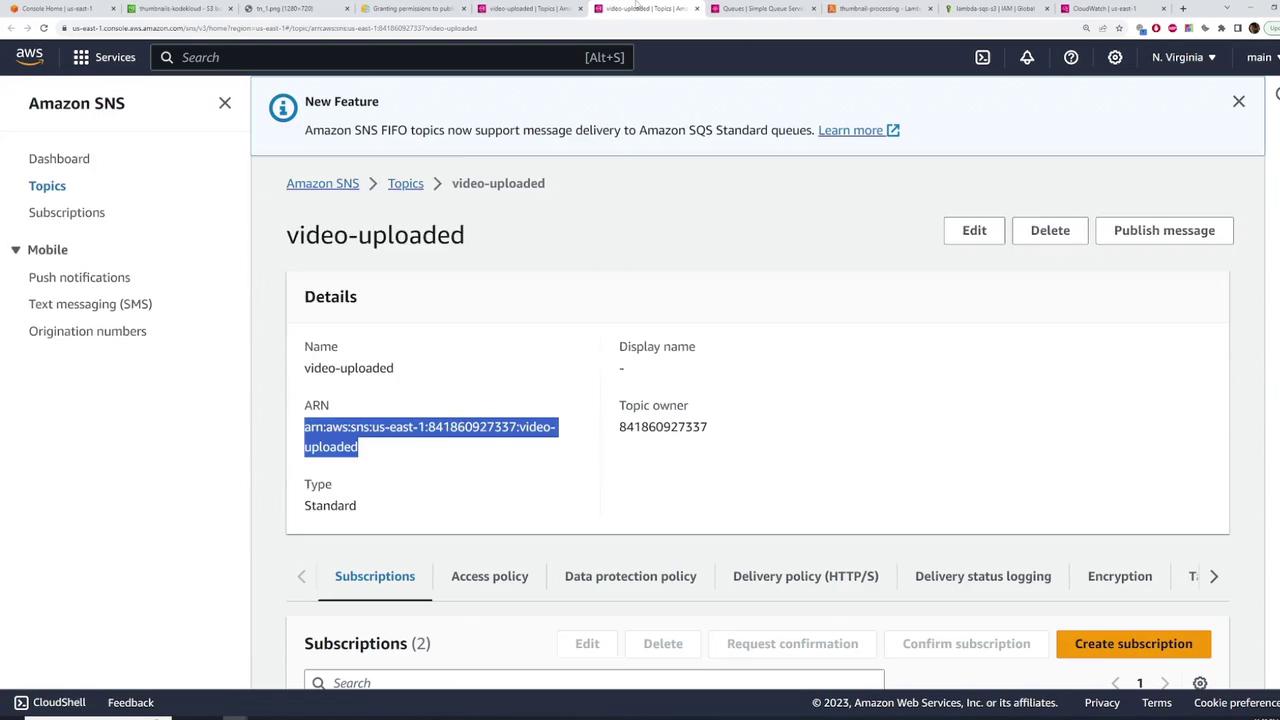Open the Delivery policy (HTTP/S) tab

[x=806, y=576]
